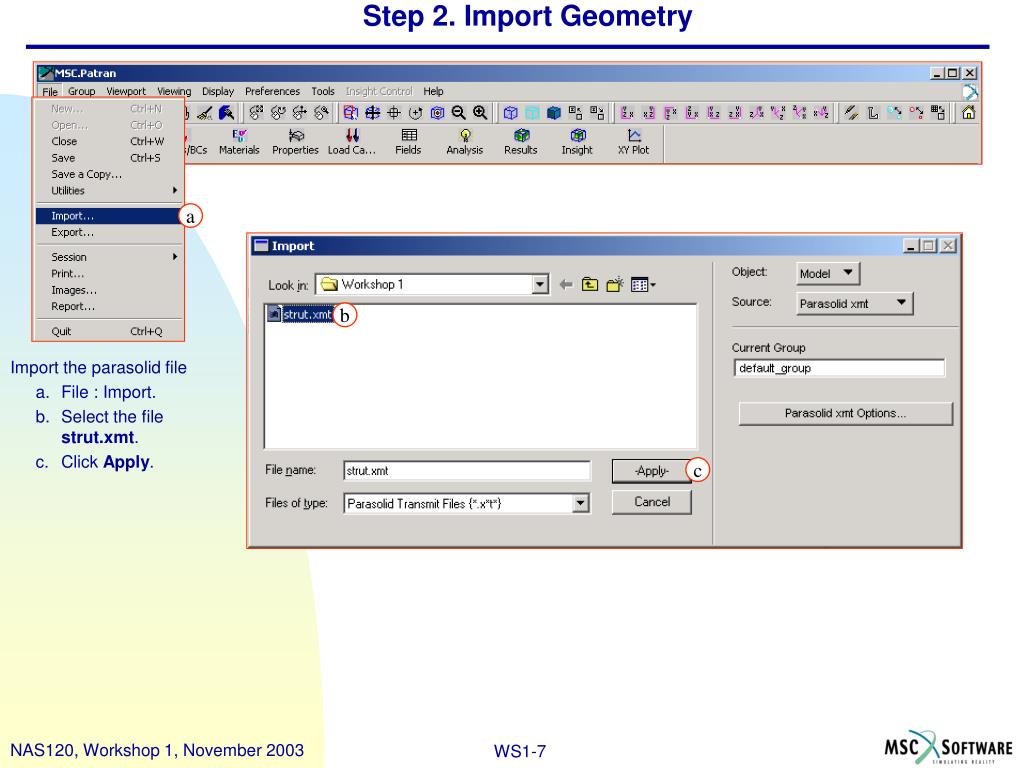Open the Object Model dropdown
The height and width of the screenshot is (768, 1024).
828,273
